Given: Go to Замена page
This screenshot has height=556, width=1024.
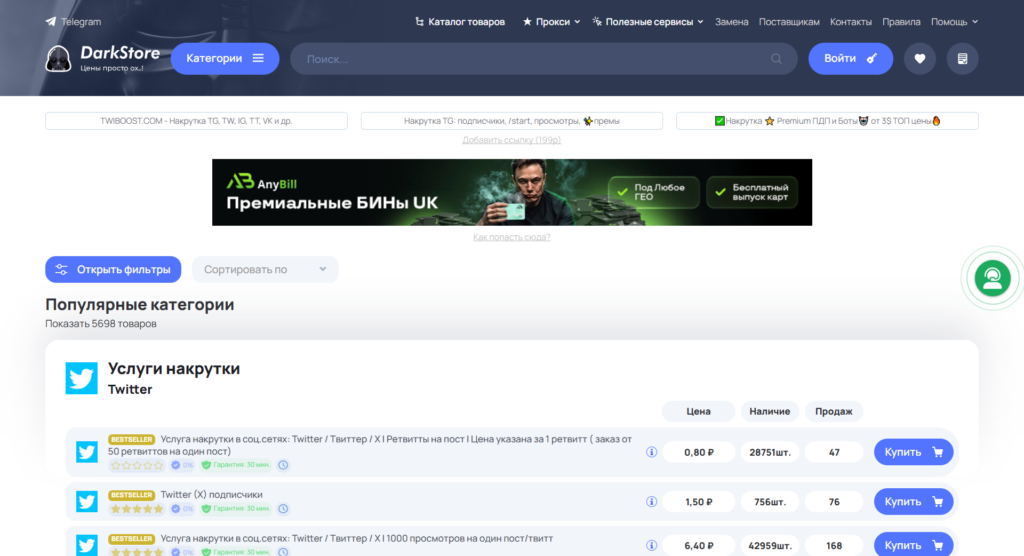Looking at the screenshot, I should (731, 22).
